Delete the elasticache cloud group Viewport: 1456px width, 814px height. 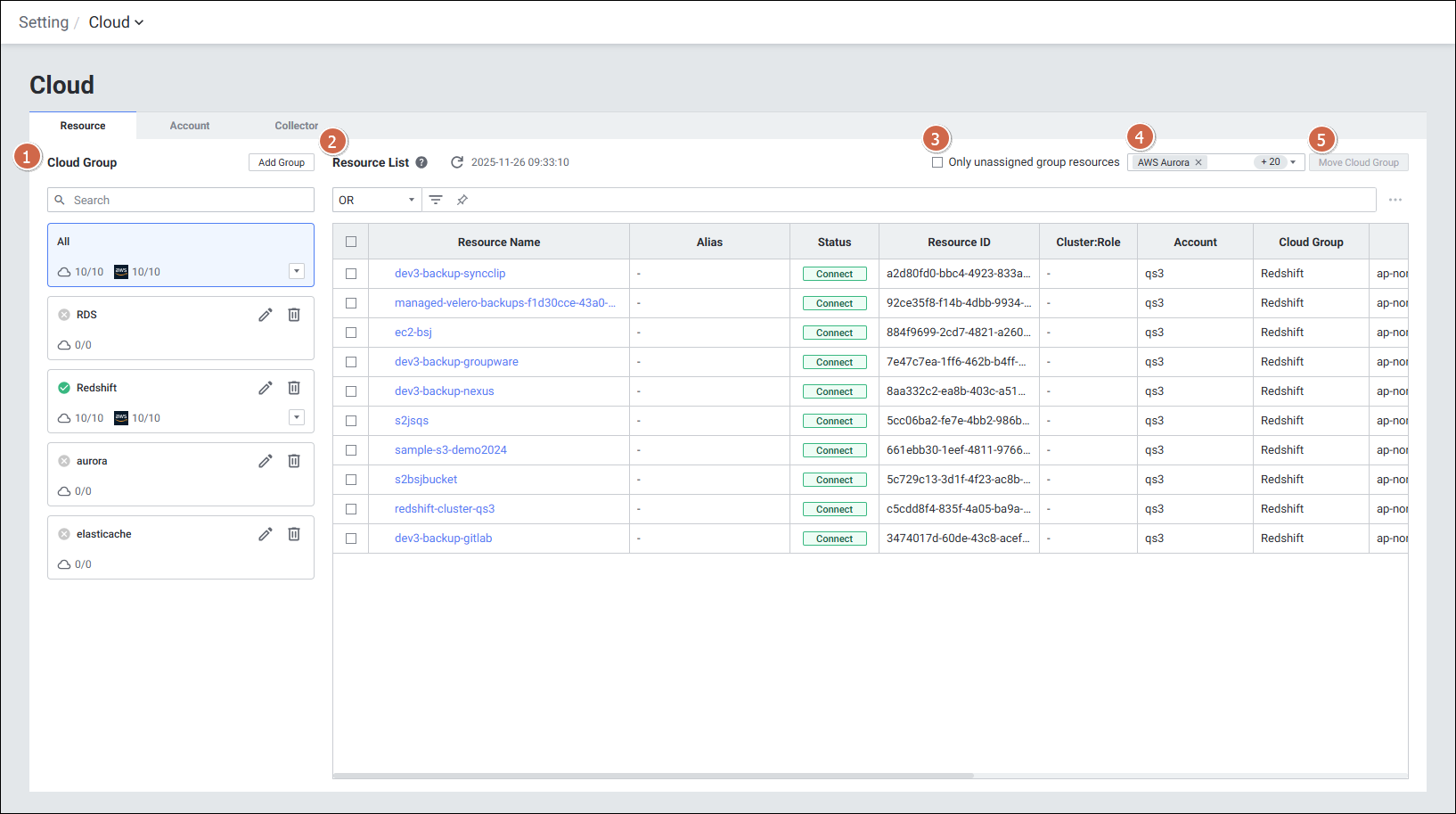pos(294,534)
